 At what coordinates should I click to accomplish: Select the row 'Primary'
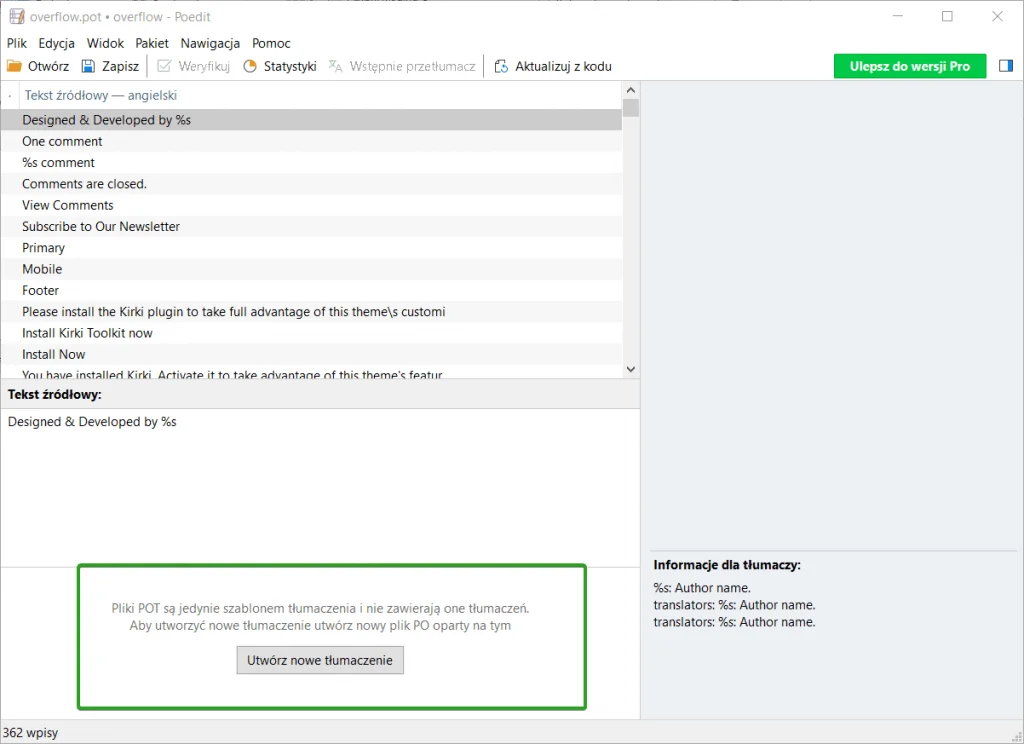tap(312, 248)
